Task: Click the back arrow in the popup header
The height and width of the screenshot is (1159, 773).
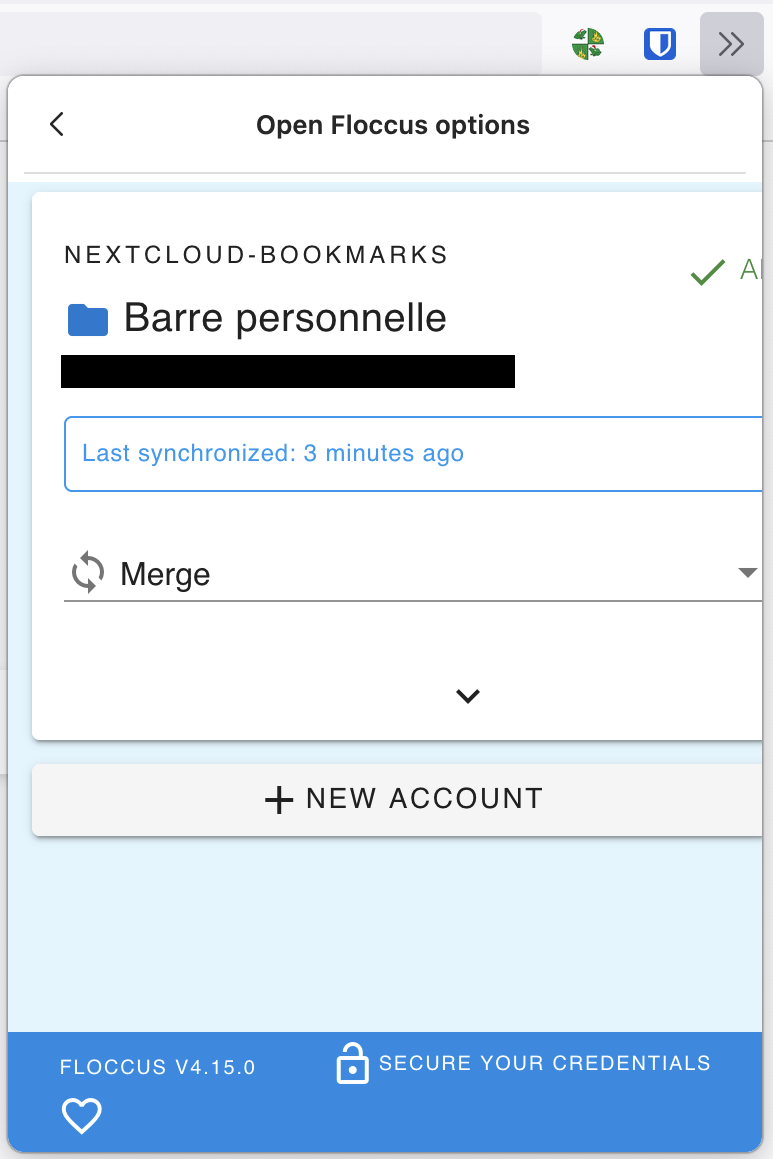Action: coord(56,124)
